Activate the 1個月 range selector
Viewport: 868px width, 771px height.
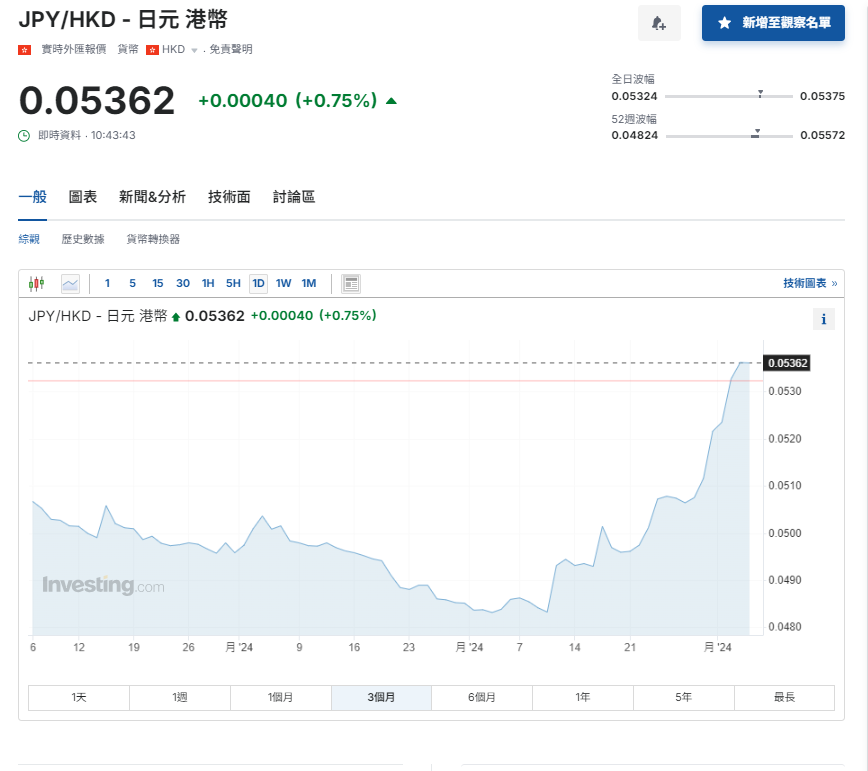[x=281, y=697]
